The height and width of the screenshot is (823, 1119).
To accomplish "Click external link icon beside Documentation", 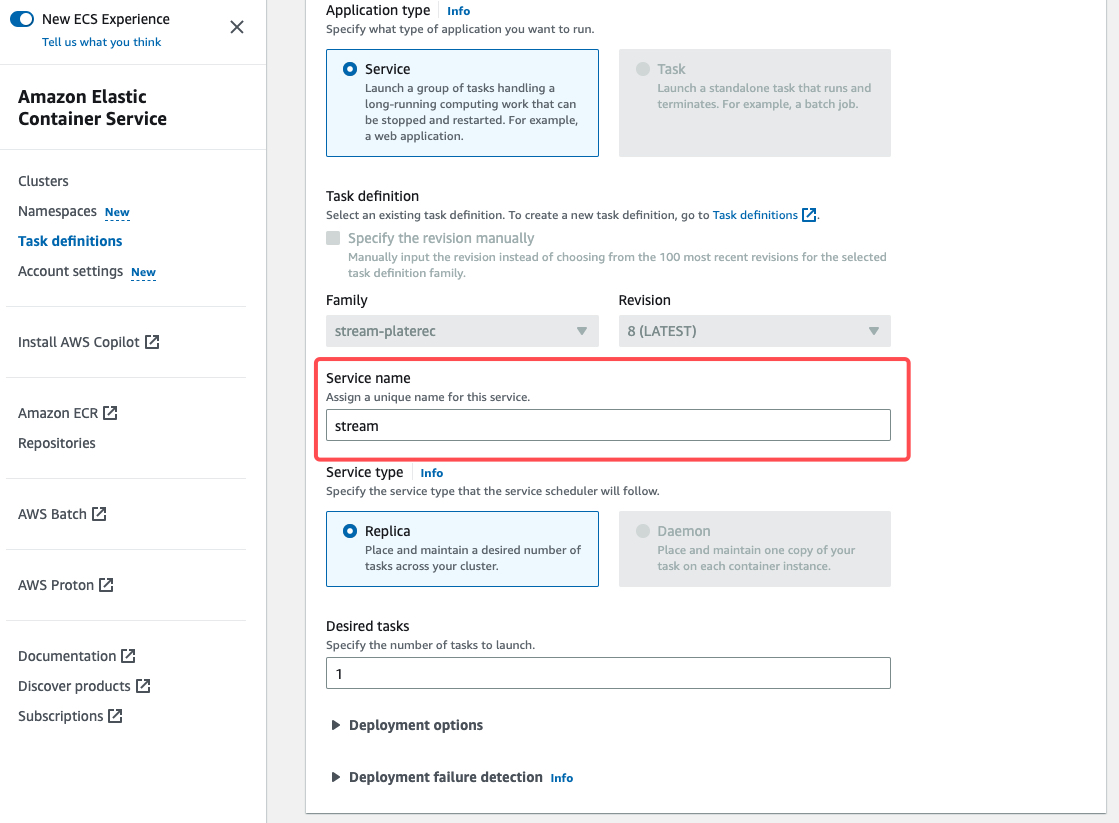I will [128, 656].
